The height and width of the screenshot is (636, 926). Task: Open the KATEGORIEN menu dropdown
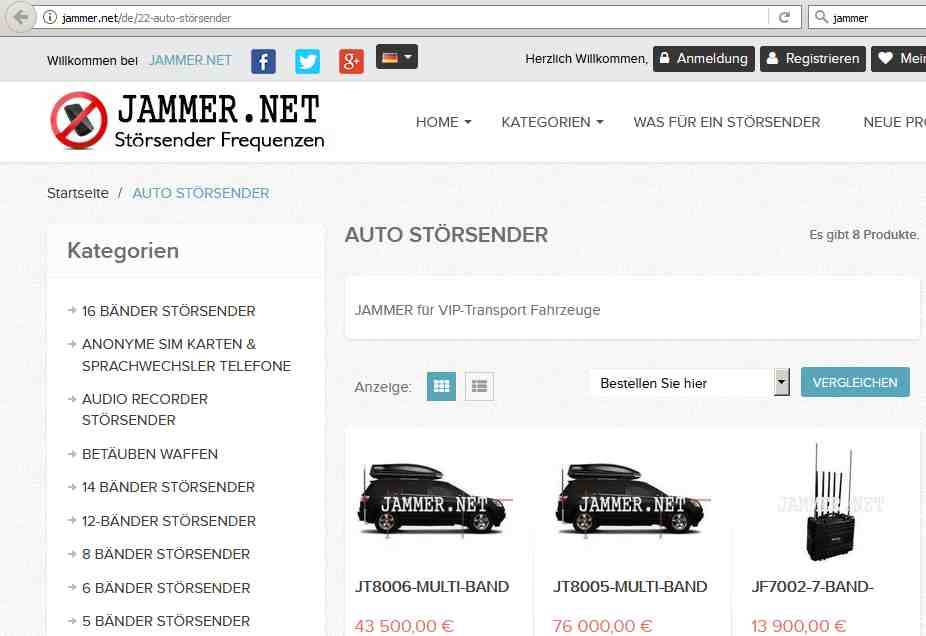point(552,122)
